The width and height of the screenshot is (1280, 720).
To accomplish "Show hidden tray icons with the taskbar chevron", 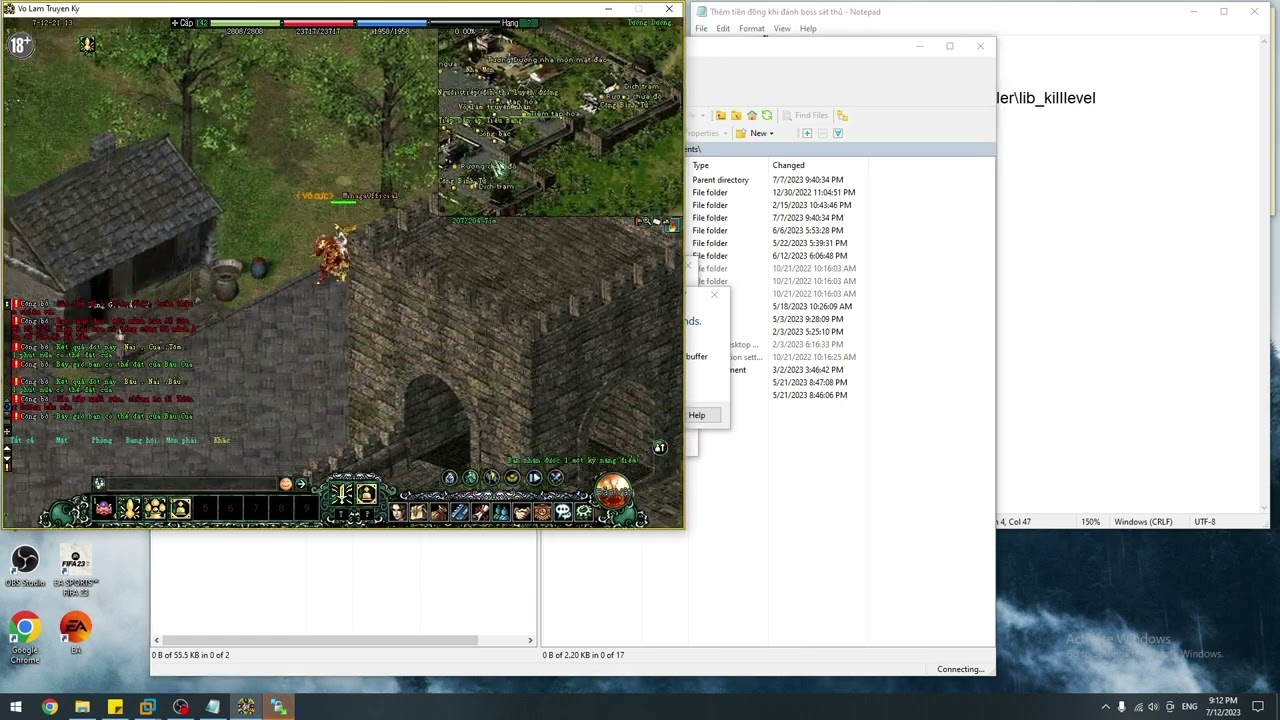I will 1105,707.
